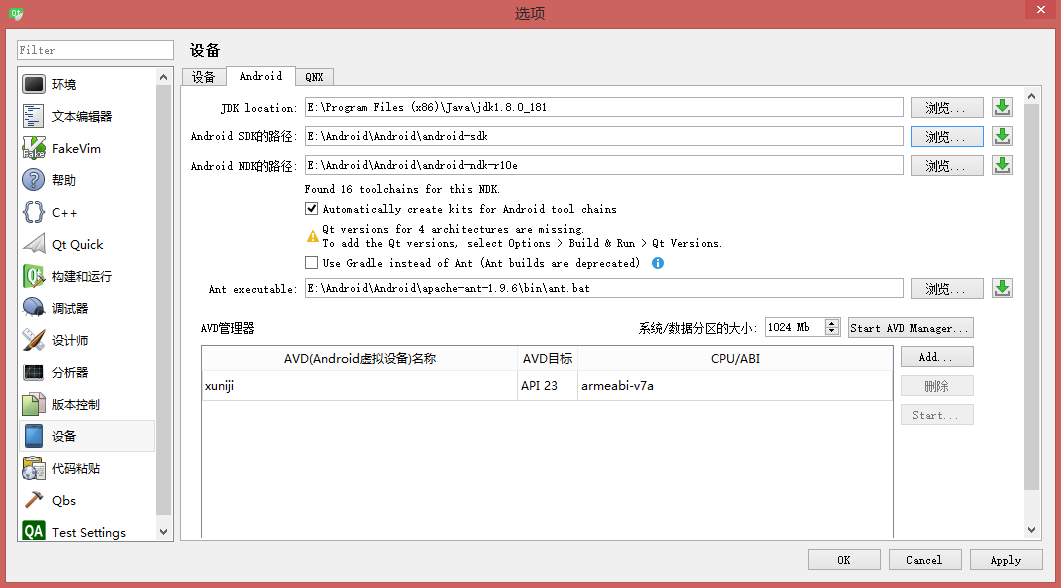Enable Use Gradle instead of Ant
The height and width of the screenshot is (588, 1061).
click(311, 263)
